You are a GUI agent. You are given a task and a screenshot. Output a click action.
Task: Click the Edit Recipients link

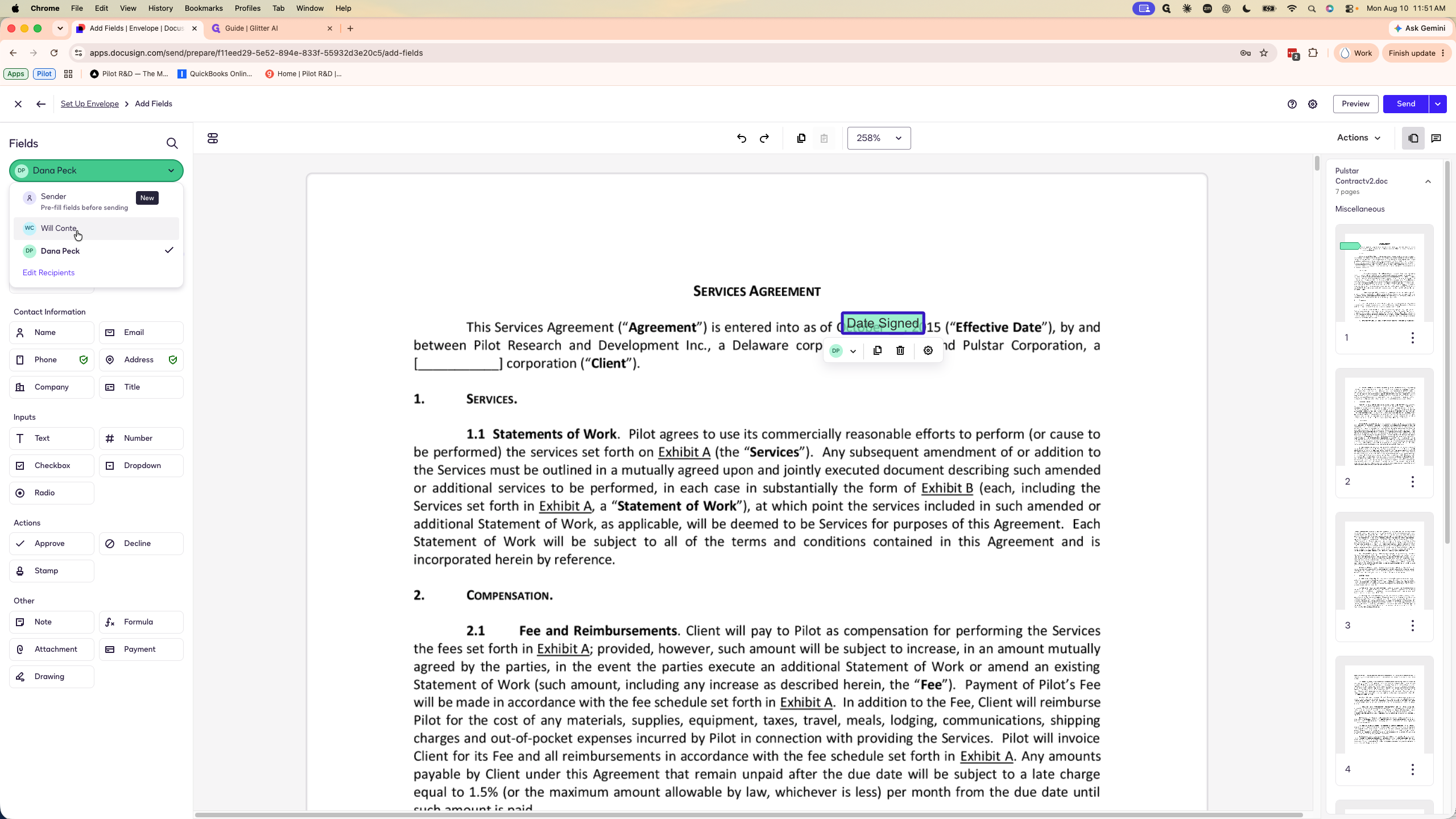click(x=48, y=273)
